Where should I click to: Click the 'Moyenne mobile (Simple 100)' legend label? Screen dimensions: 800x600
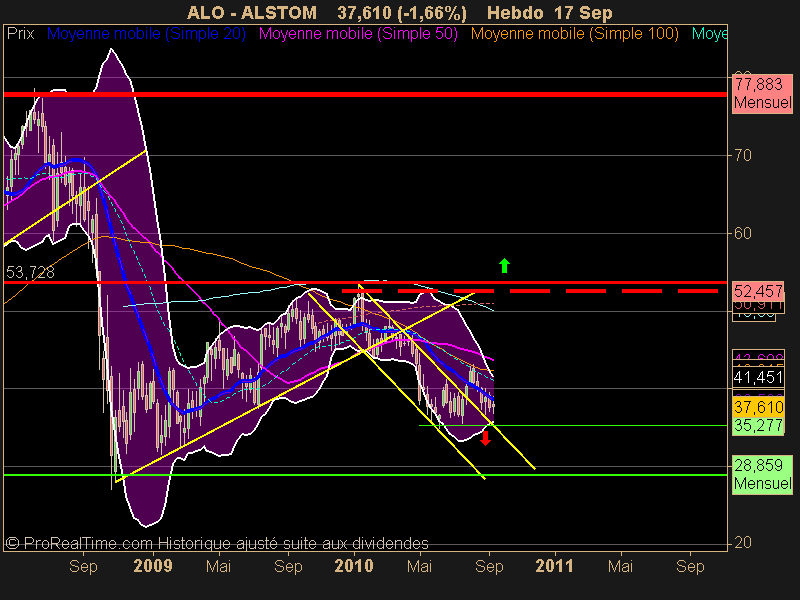[574, 34]
